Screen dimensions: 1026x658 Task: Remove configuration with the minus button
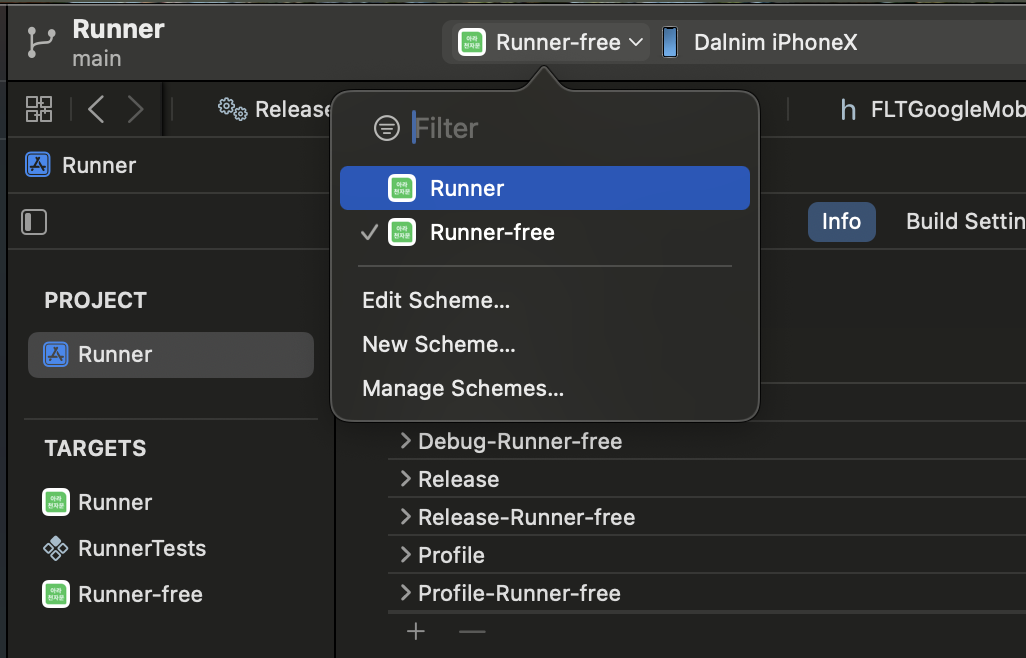472,631
